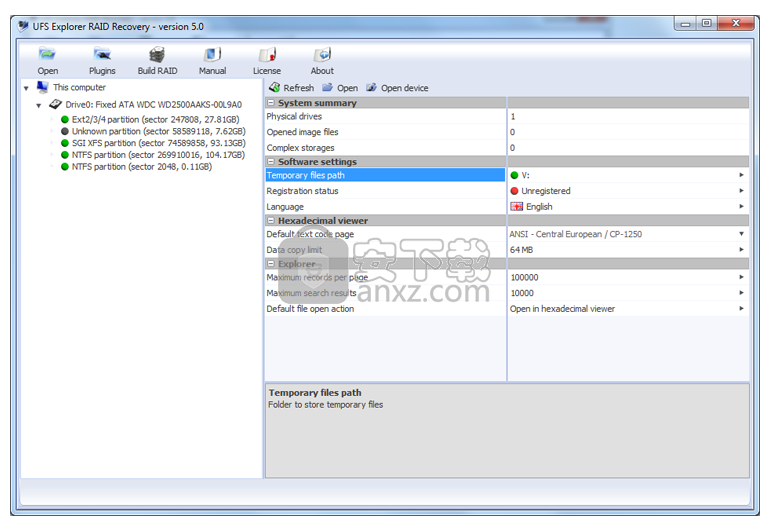Click the Open device label
This screenshot has width=772, height=531.
pos(404,88)
